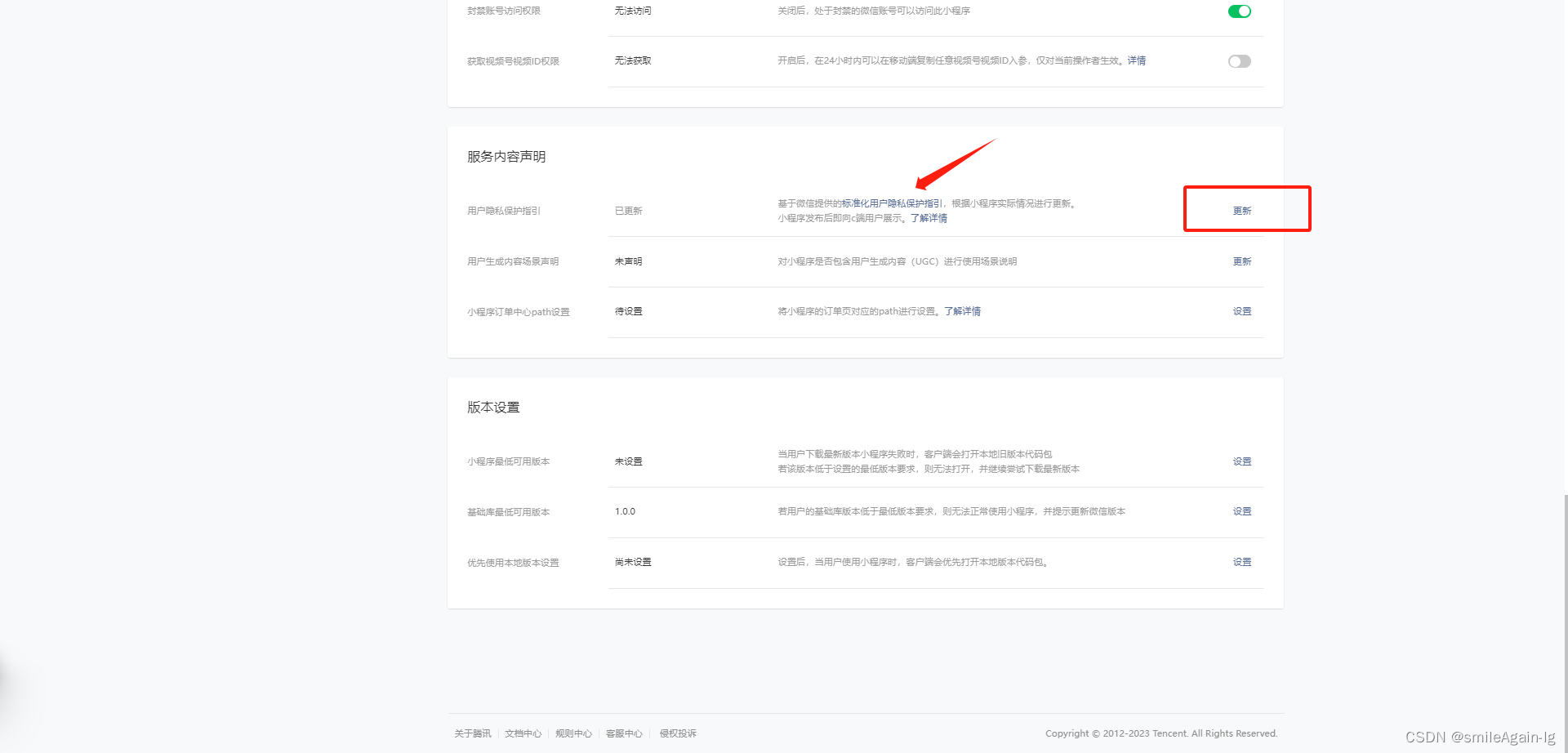Click 了解详情 in the 小程序订单中心path设置 row

coord(963,311)
